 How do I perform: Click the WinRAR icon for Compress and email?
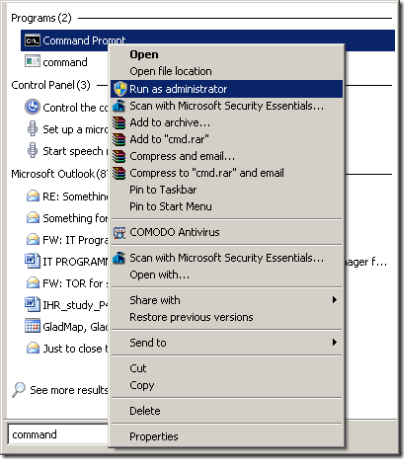pyautogui.click(x=119, y=156)
